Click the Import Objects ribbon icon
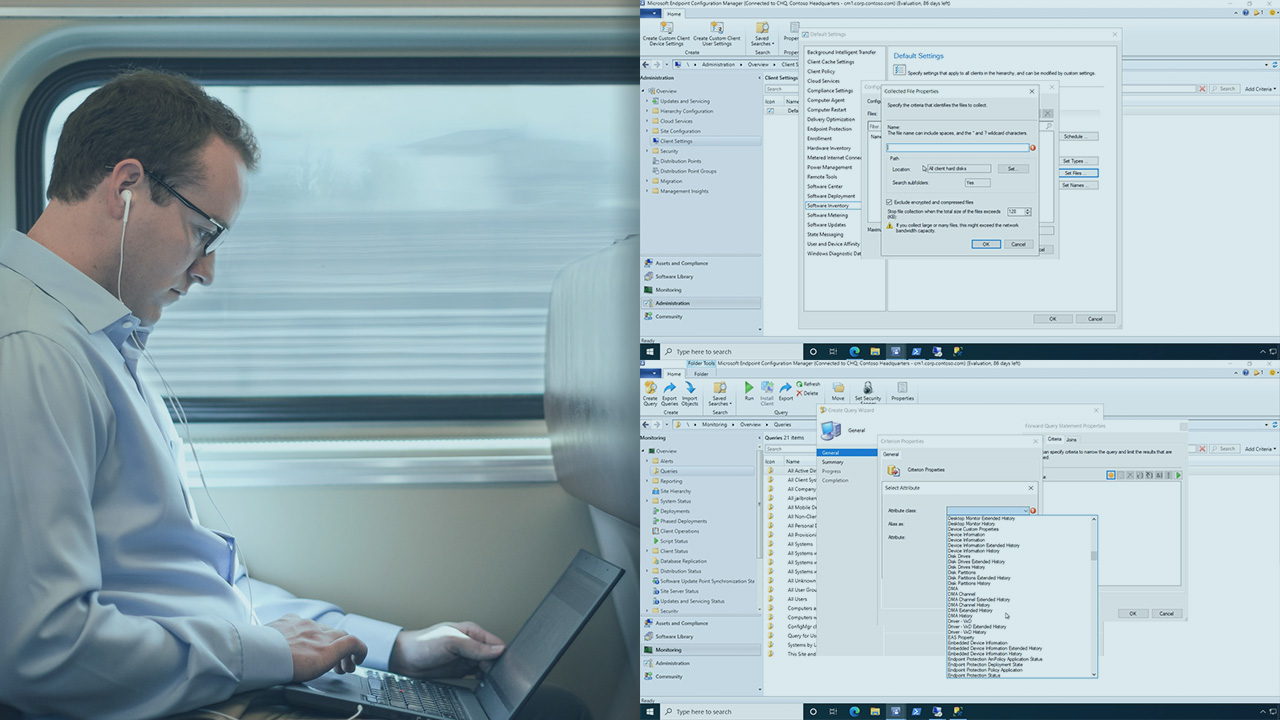Viewport: 1280px width, 720px height. tap(689, 388)
